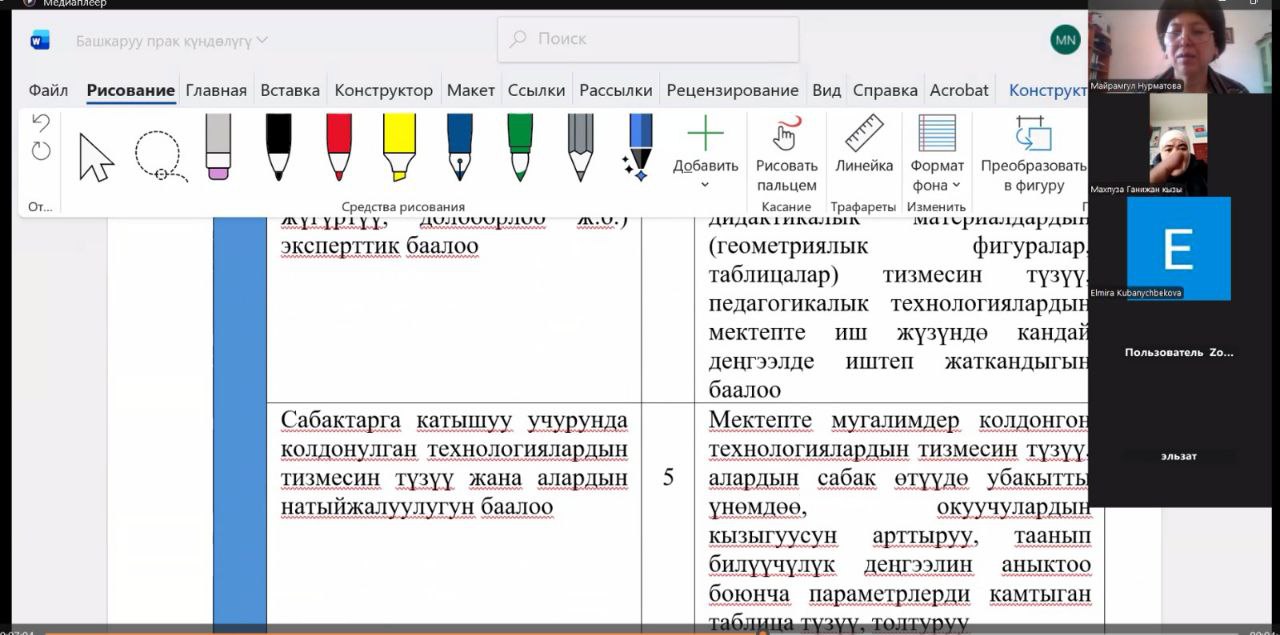Open the MN account avatar
The width and height of the screenshot is (1280, 635).
tap(1065, 39)
